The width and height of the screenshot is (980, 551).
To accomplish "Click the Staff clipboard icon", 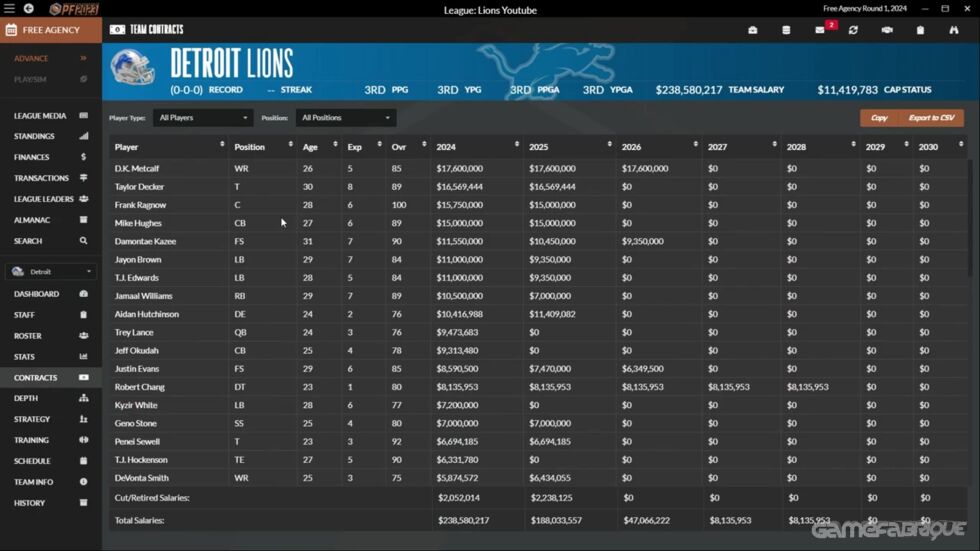I will (x=84, y=315).
